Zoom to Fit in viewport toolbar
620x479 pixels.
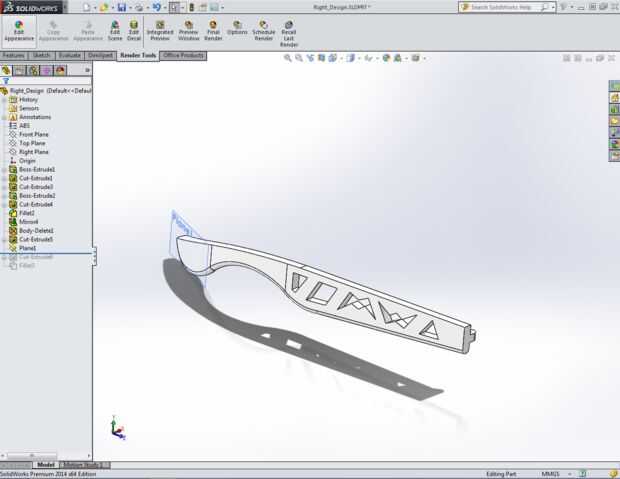point(288,58)
